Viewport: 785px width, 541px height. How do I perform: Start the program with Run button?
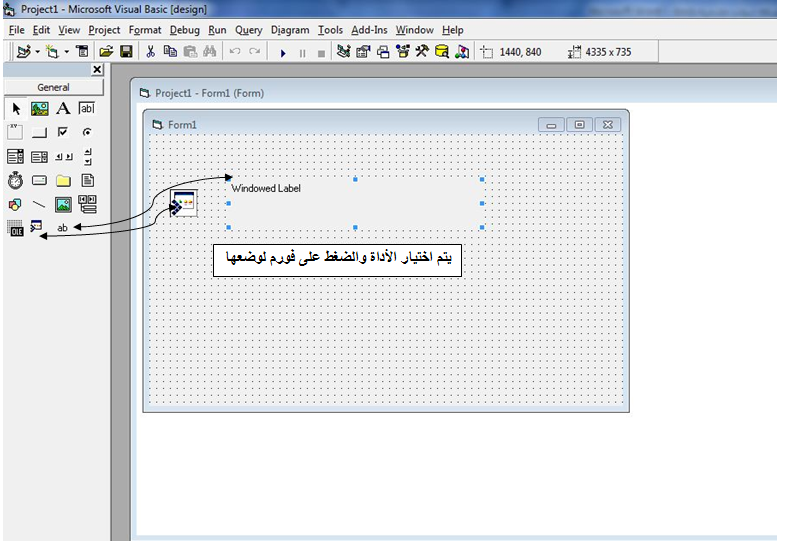[283, 53]
